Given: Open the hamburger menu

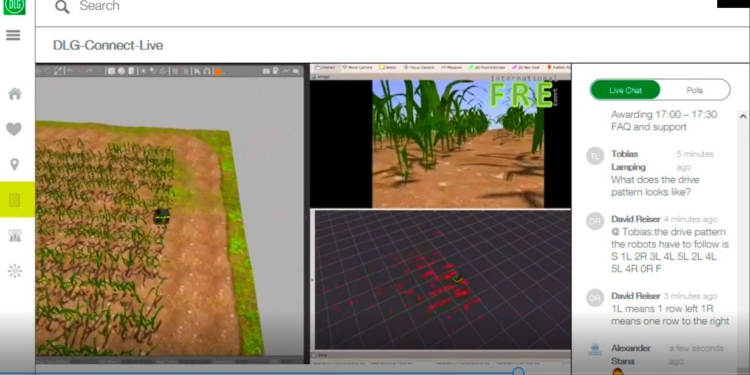Looking at the screenshot, I should coord(13,35).
